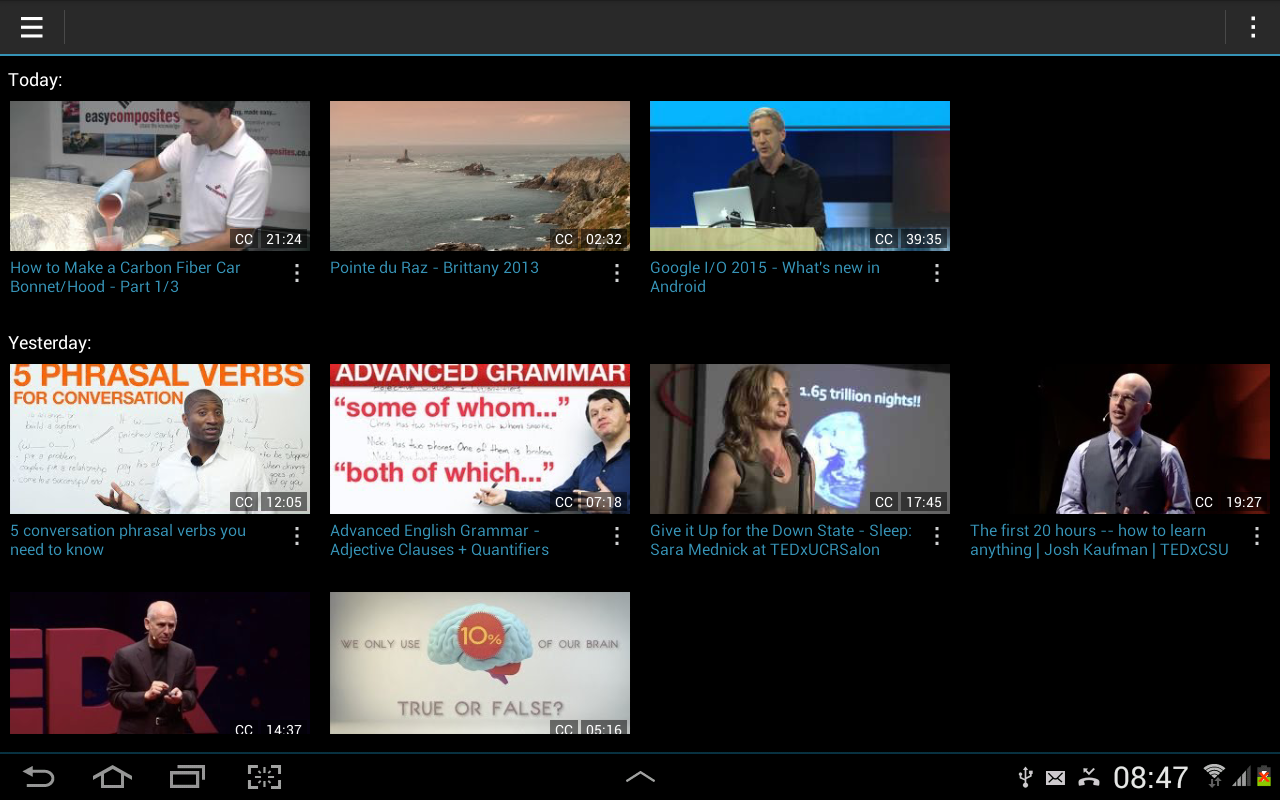
Task: Open the recent apps button
Action: pyautogui.click(x=187, y=777)
